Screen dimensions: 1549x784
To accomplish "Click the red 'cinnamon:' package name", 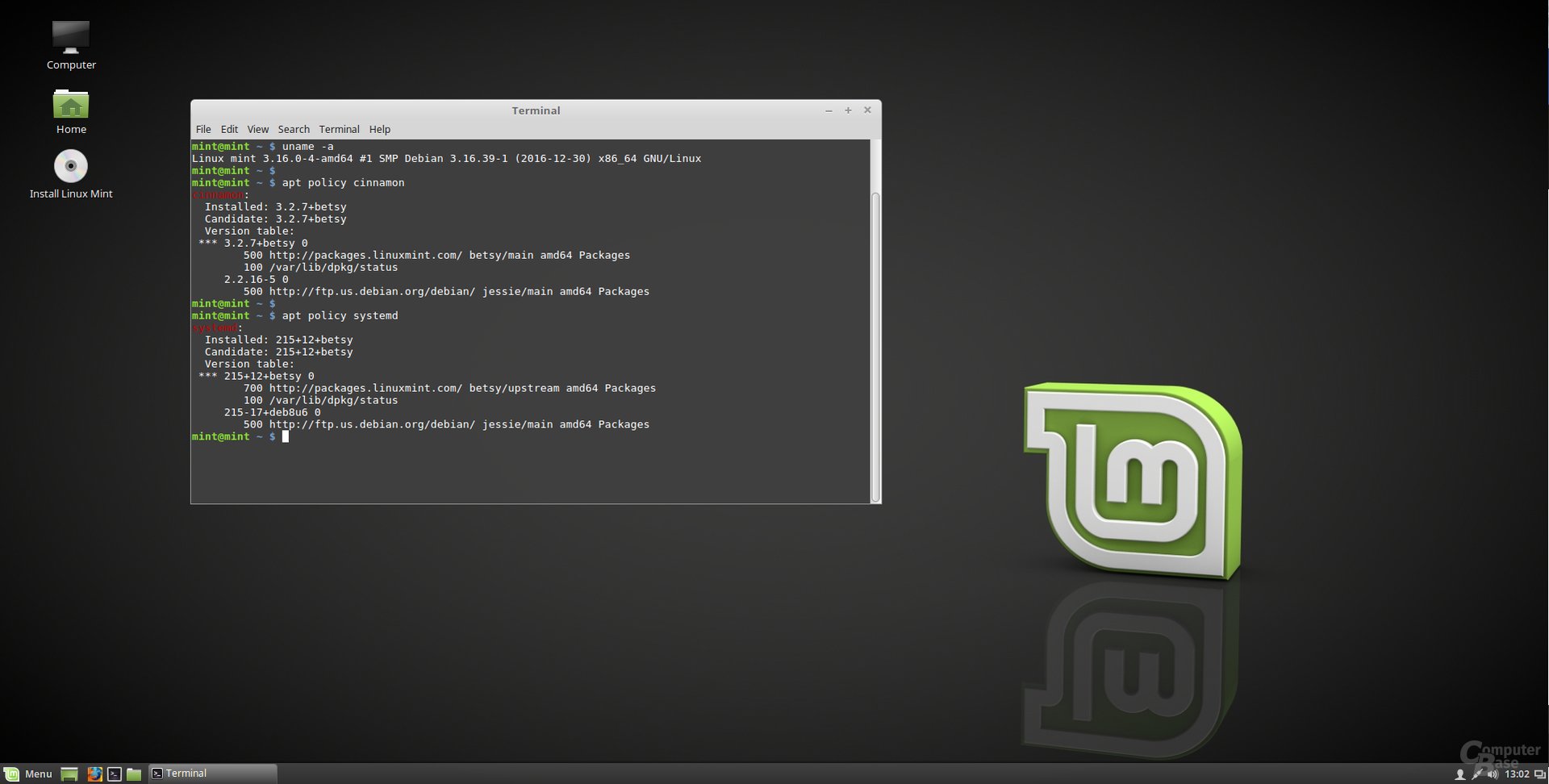I will [x=220, y=195].
